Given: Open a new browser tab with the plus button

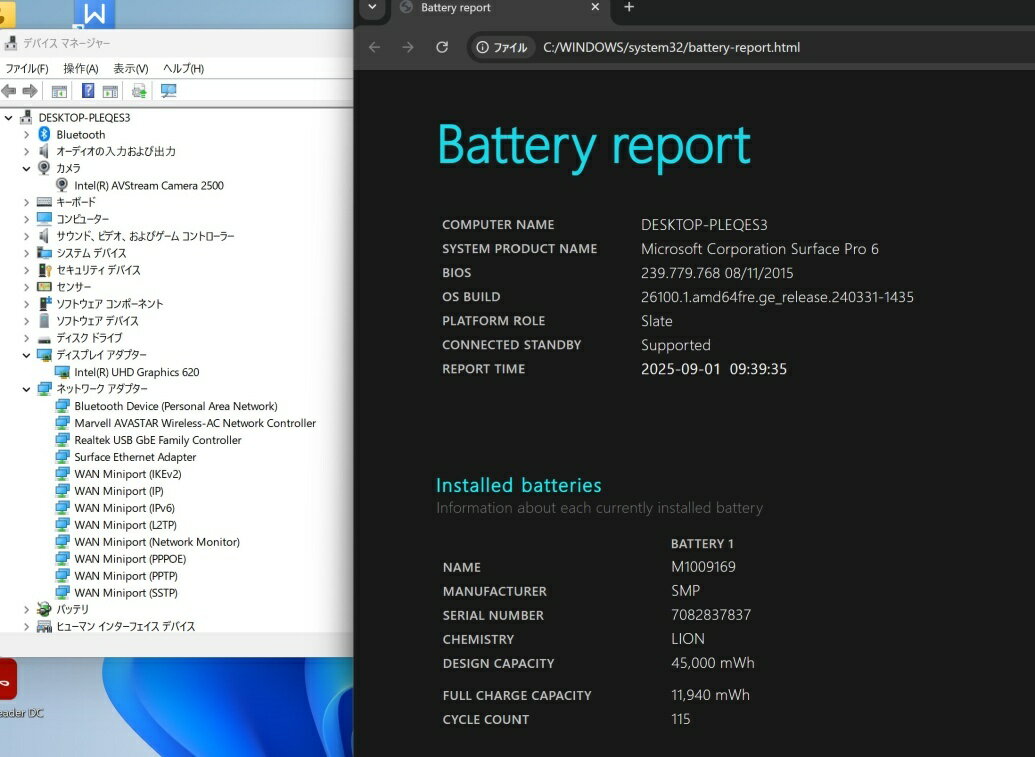Looking at the screenshot, I should point(628,9).
